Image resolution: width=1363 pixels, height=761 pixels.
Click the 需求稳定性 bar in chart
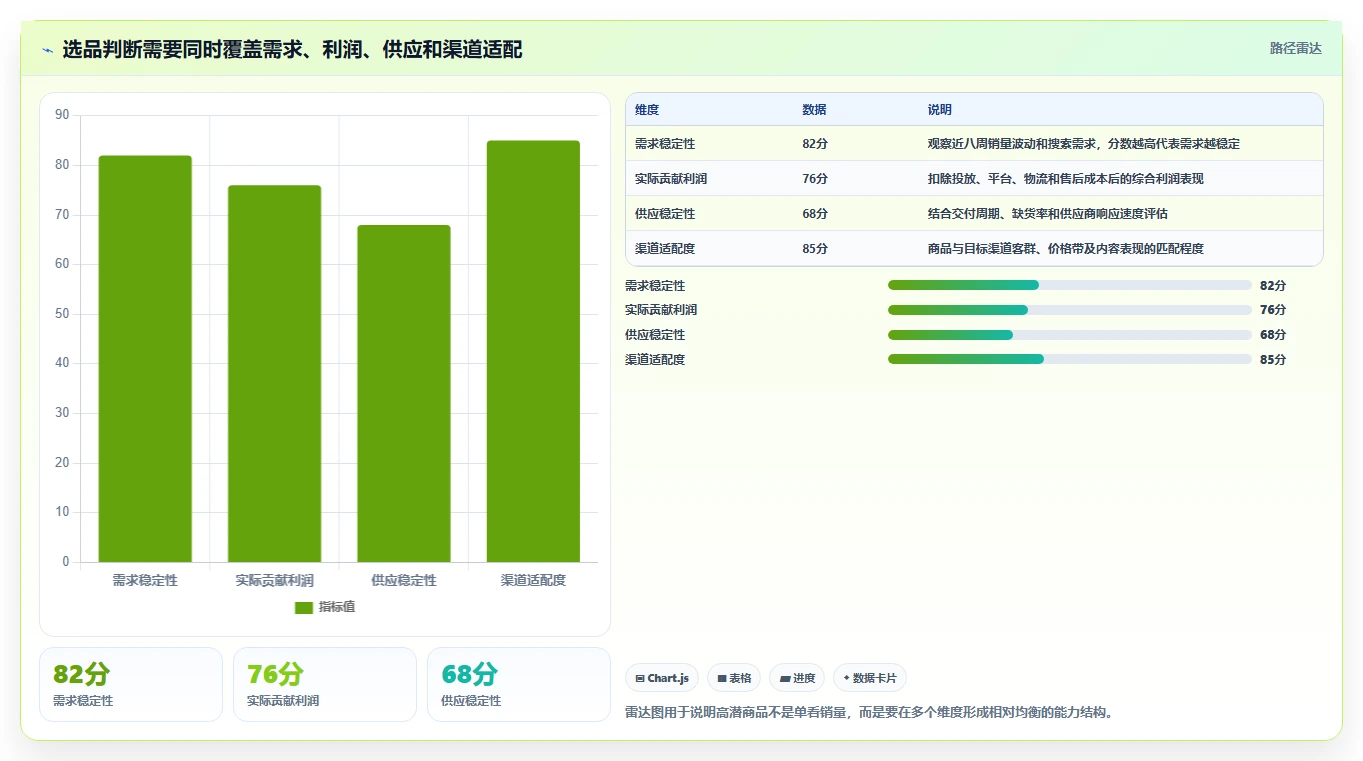(145, 359)
